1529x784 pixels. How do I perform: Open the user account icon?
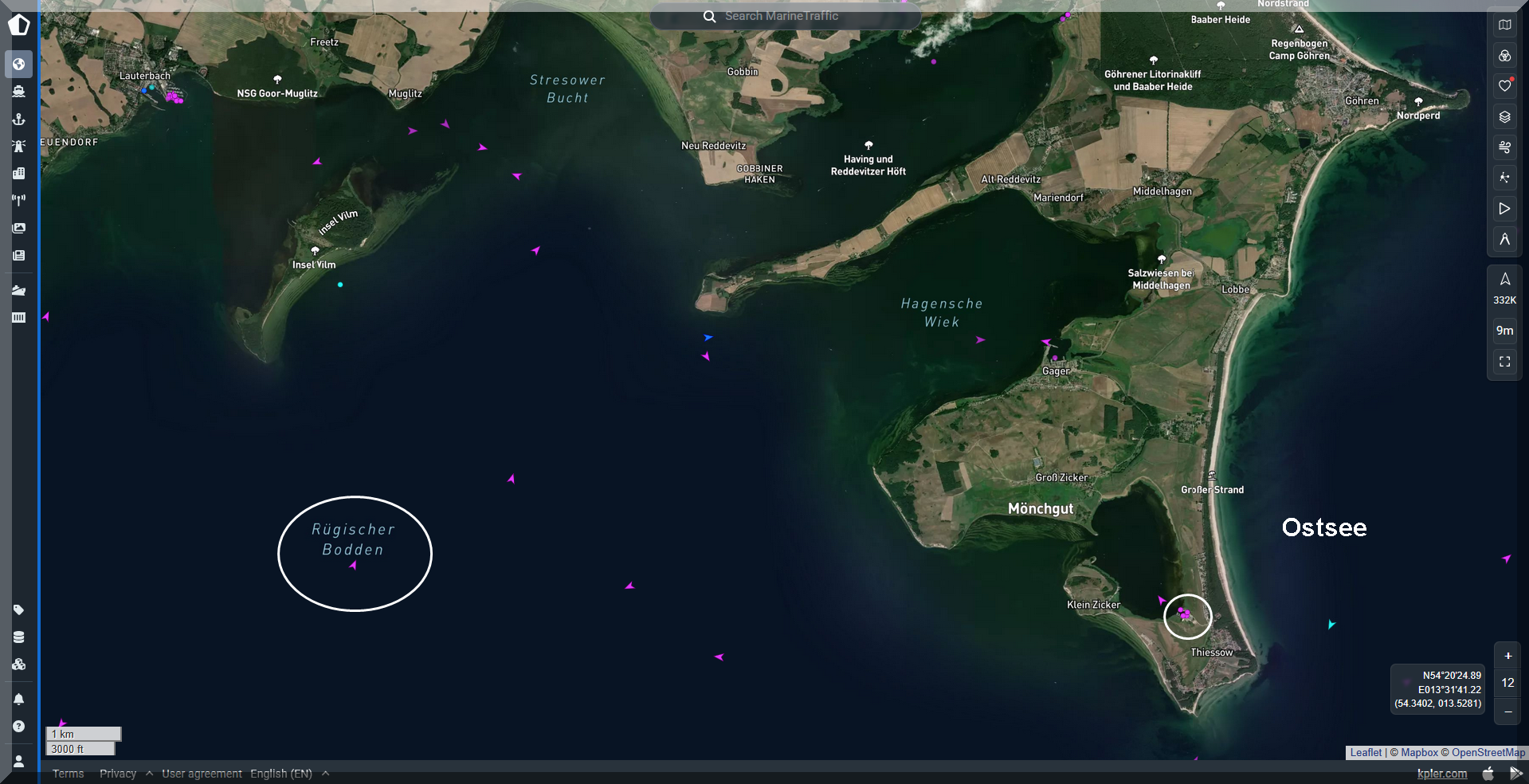tap(19, 761)
